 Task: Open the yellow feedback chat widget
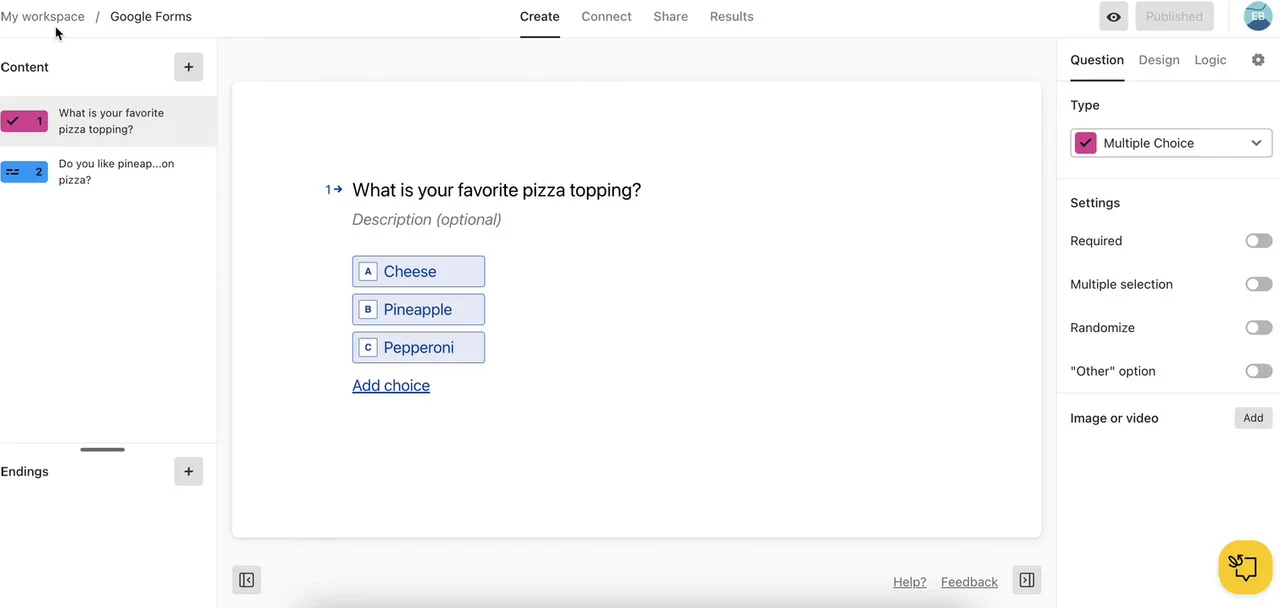click(x=1245, y=567)
